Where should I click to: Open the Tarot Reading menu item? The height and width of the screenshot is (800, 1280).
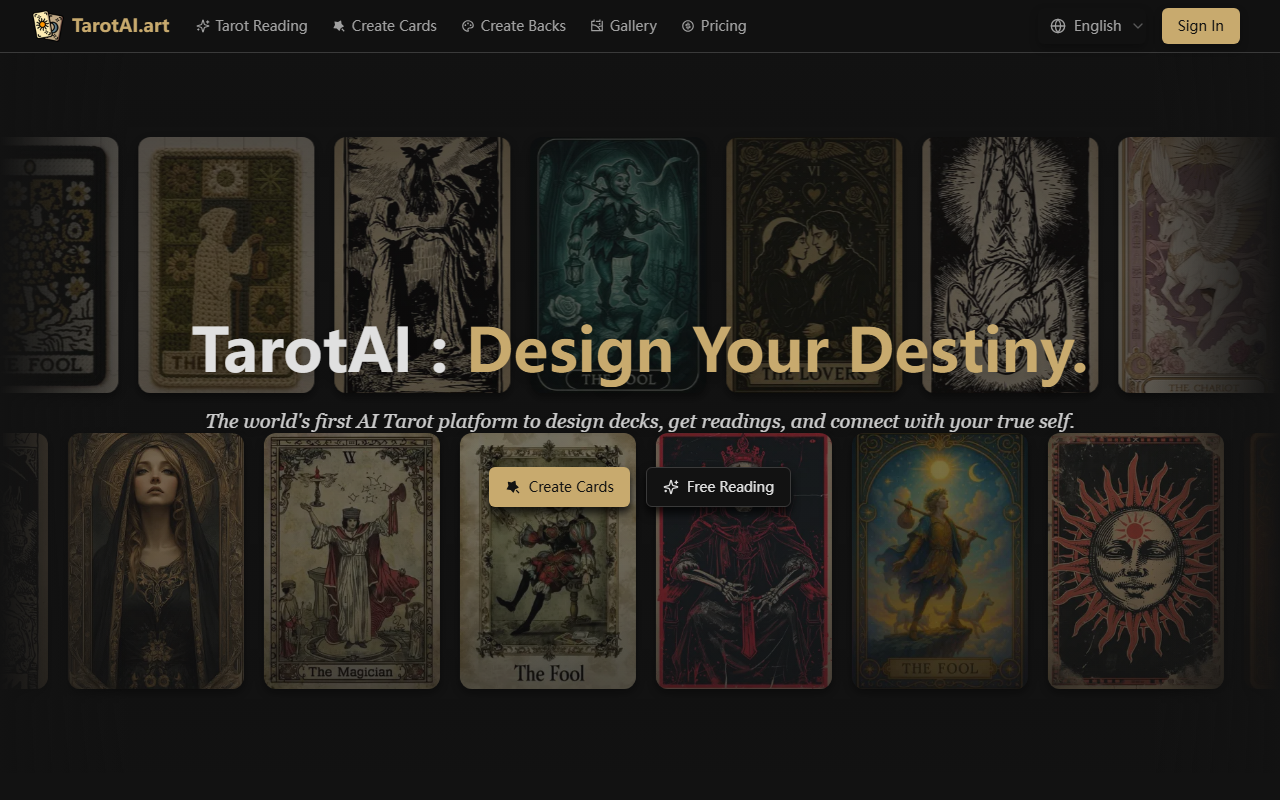[x=252, y=26]
